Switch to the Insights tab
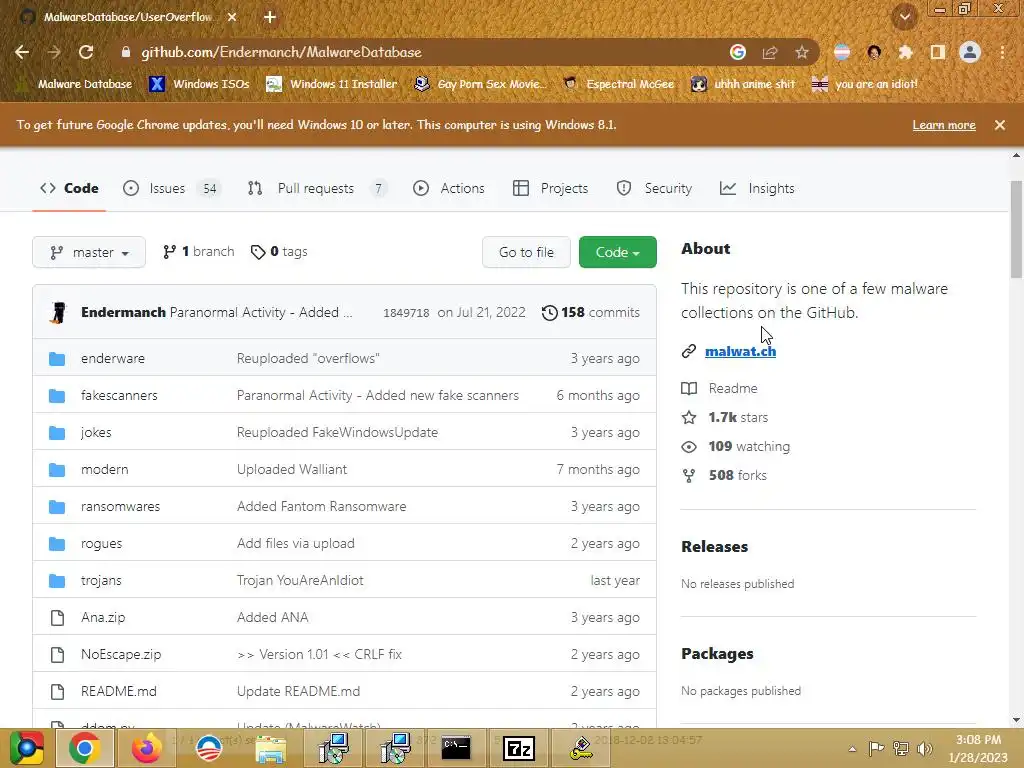1024x768 pixels. click(x=758, y=188)
